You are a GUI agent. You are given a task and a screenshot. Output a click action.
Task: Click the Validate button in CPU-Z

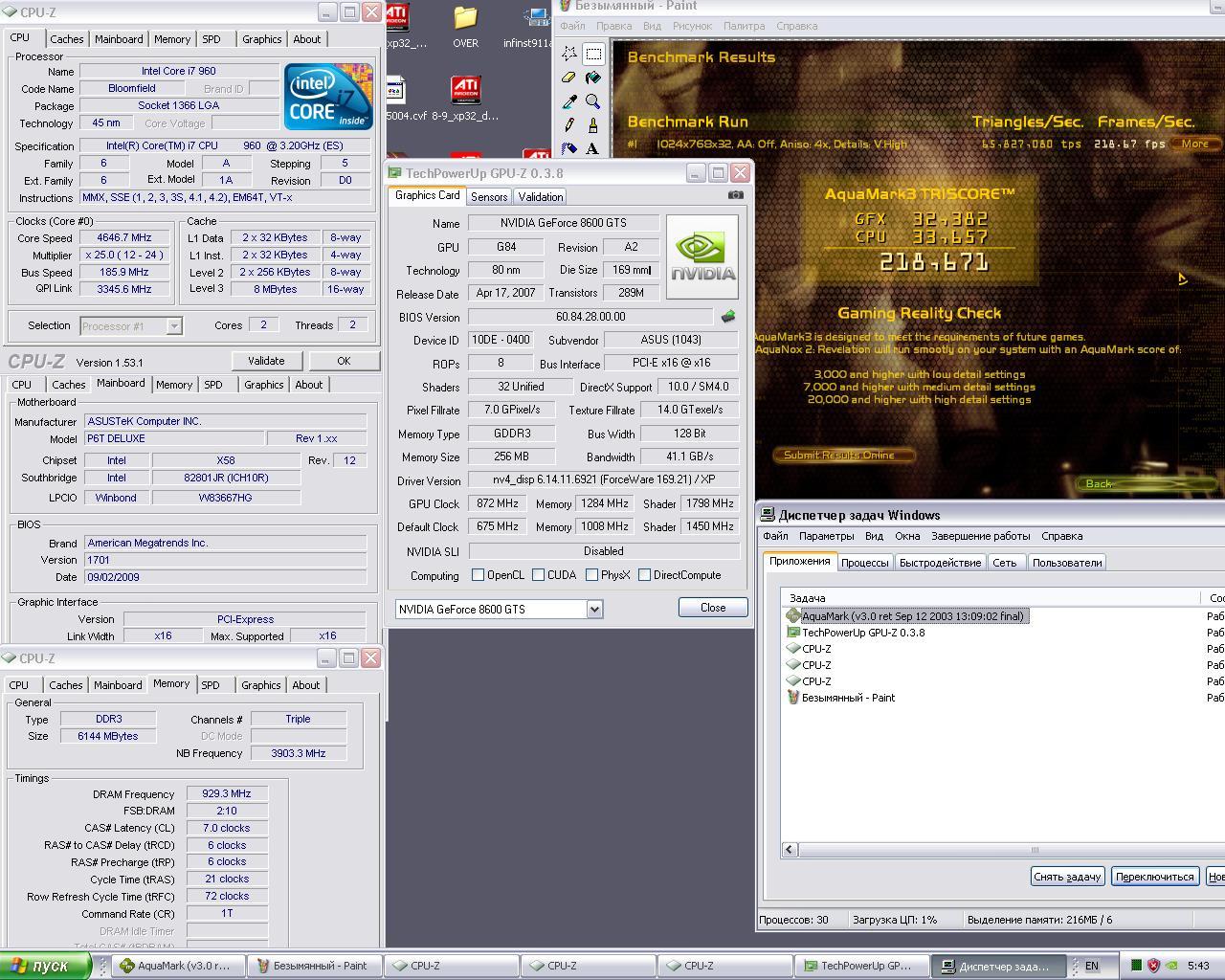click(266, 361)
